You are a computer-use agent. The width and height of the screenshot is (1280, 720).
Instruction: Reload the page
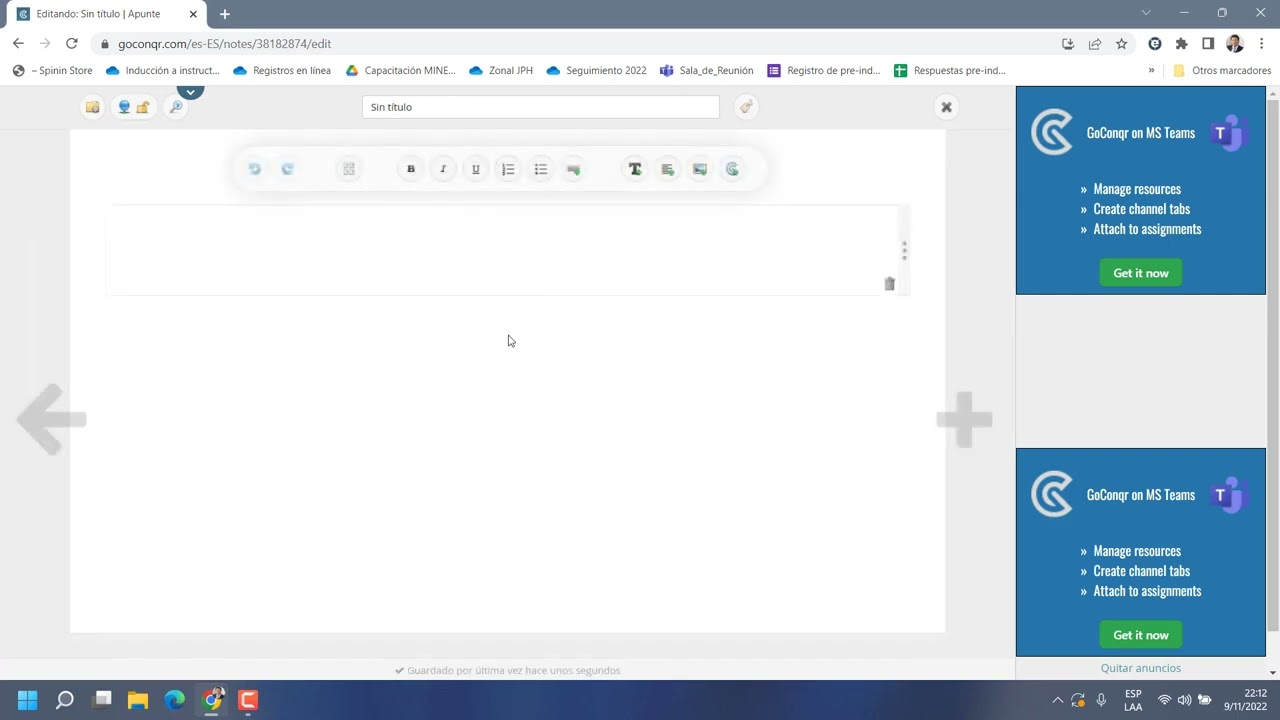71,44
